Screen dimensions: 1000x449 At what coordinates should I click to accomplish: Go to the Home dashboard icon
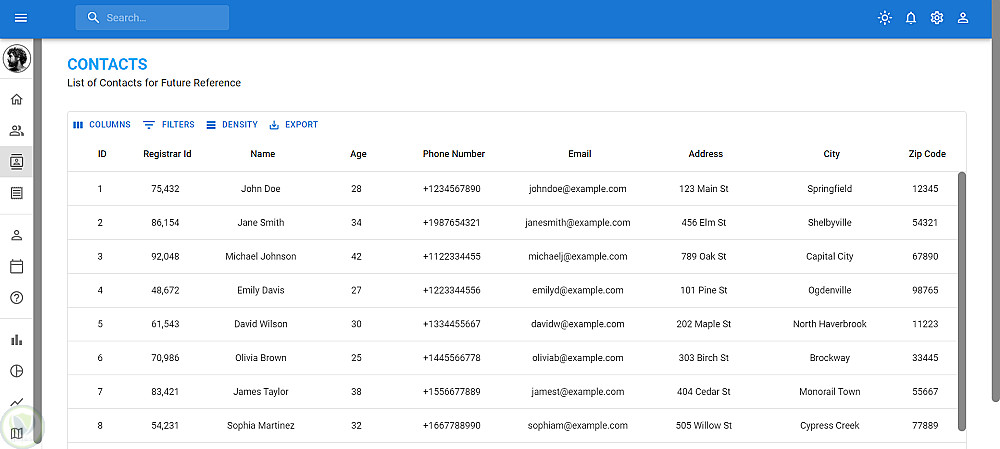16,99
